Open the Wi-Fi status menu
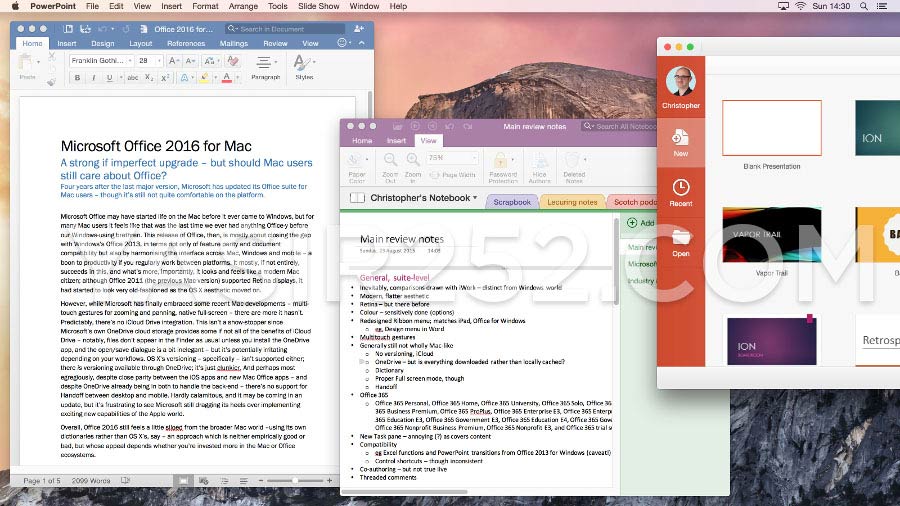This screenshot has height=506, width=900. [x=800, y=6]
